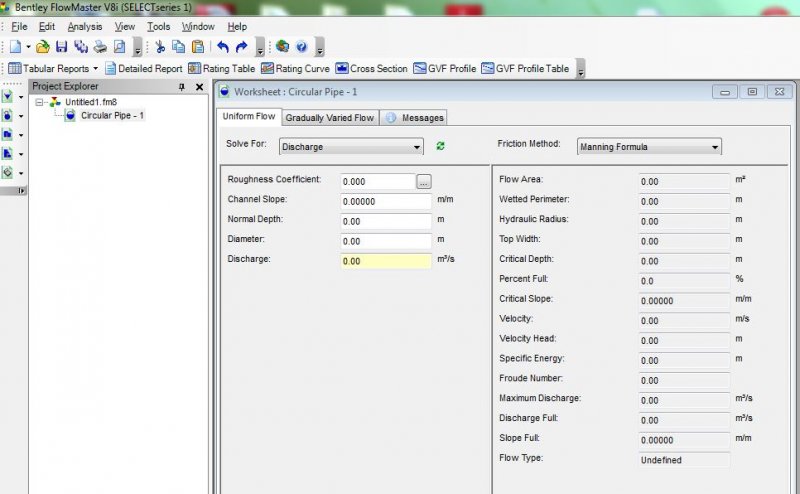Click the fourth sidebar worksheet icon with triangle shape
The height and width of the screenshot is (494, 800).
tap(8, 154)
